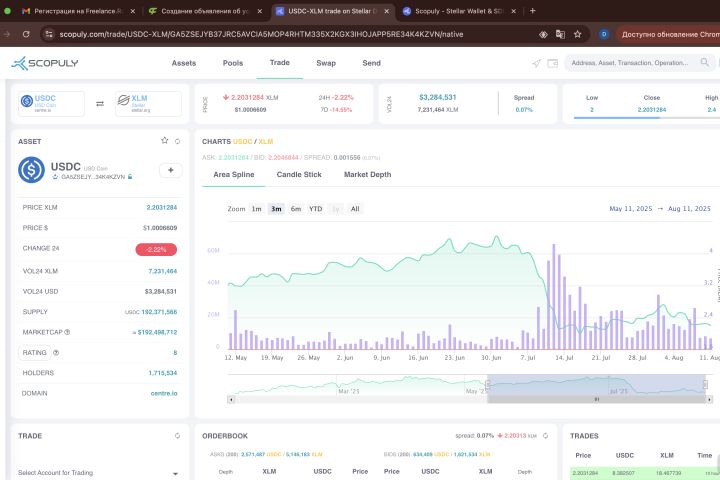The image size is (720, 480).
Task: Close the USDC-XLM trade browser tab
Action: 387,11
